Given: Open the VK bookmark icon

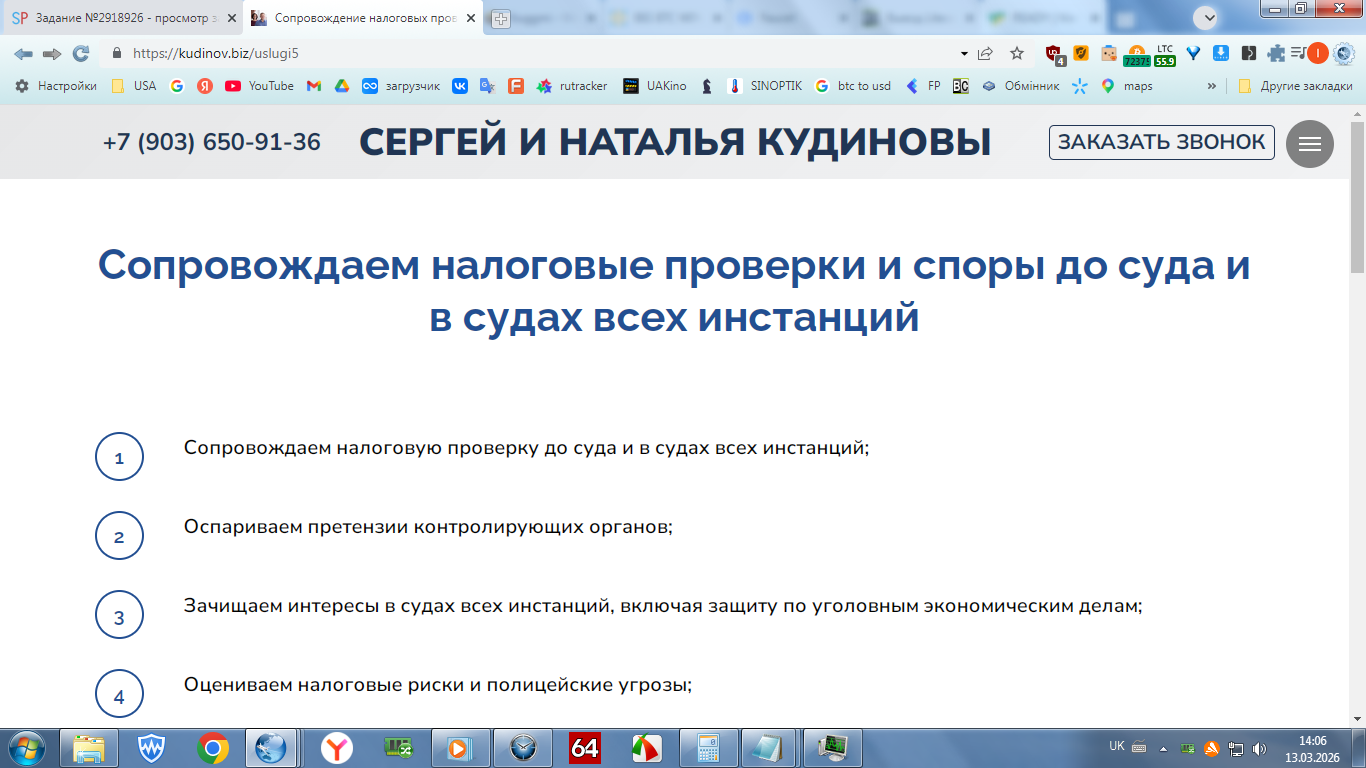Looking at the screenshot, I should coord(459,86).
